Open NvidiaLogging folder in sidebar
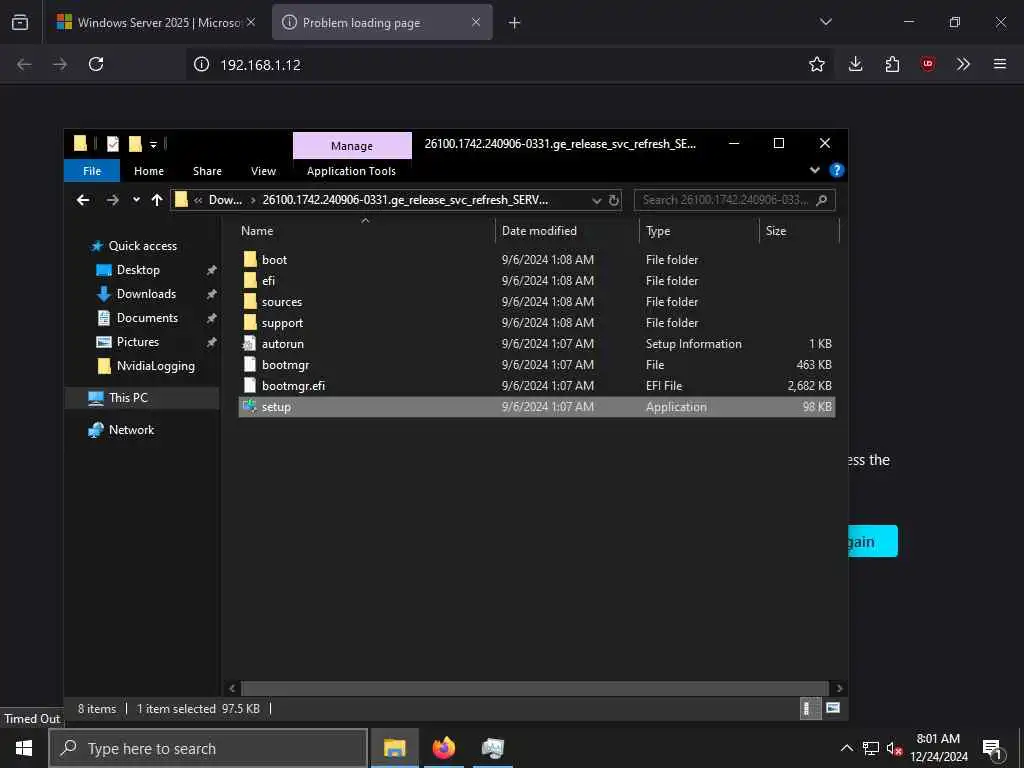The width and height of the screenshot is (1024, 768). click(x=155, y=366)
